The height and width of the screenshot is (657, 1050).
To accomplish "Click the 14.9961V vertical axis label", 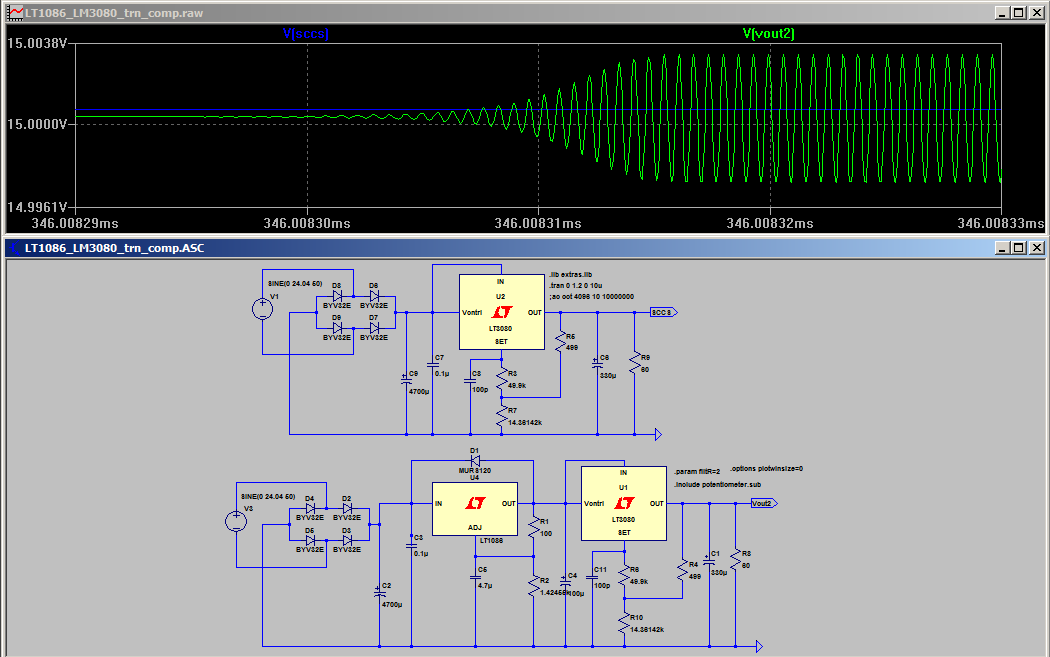I will [x=38, y=207].
